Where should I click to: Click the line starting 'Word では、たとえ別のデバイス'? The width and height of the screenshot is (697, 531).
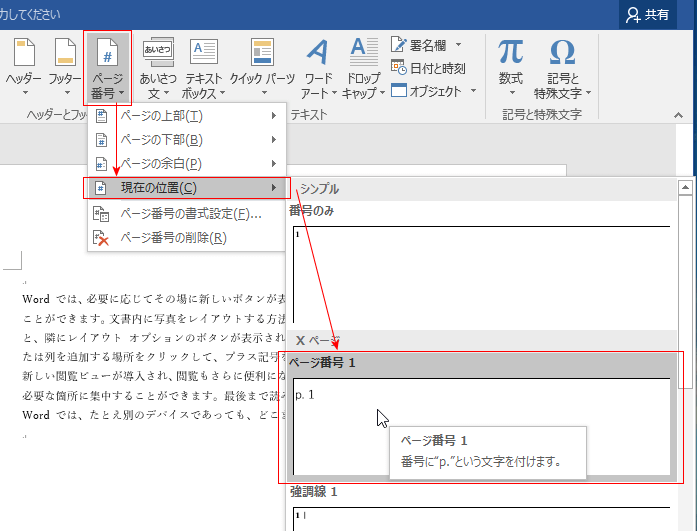click(x=154, y=415)
